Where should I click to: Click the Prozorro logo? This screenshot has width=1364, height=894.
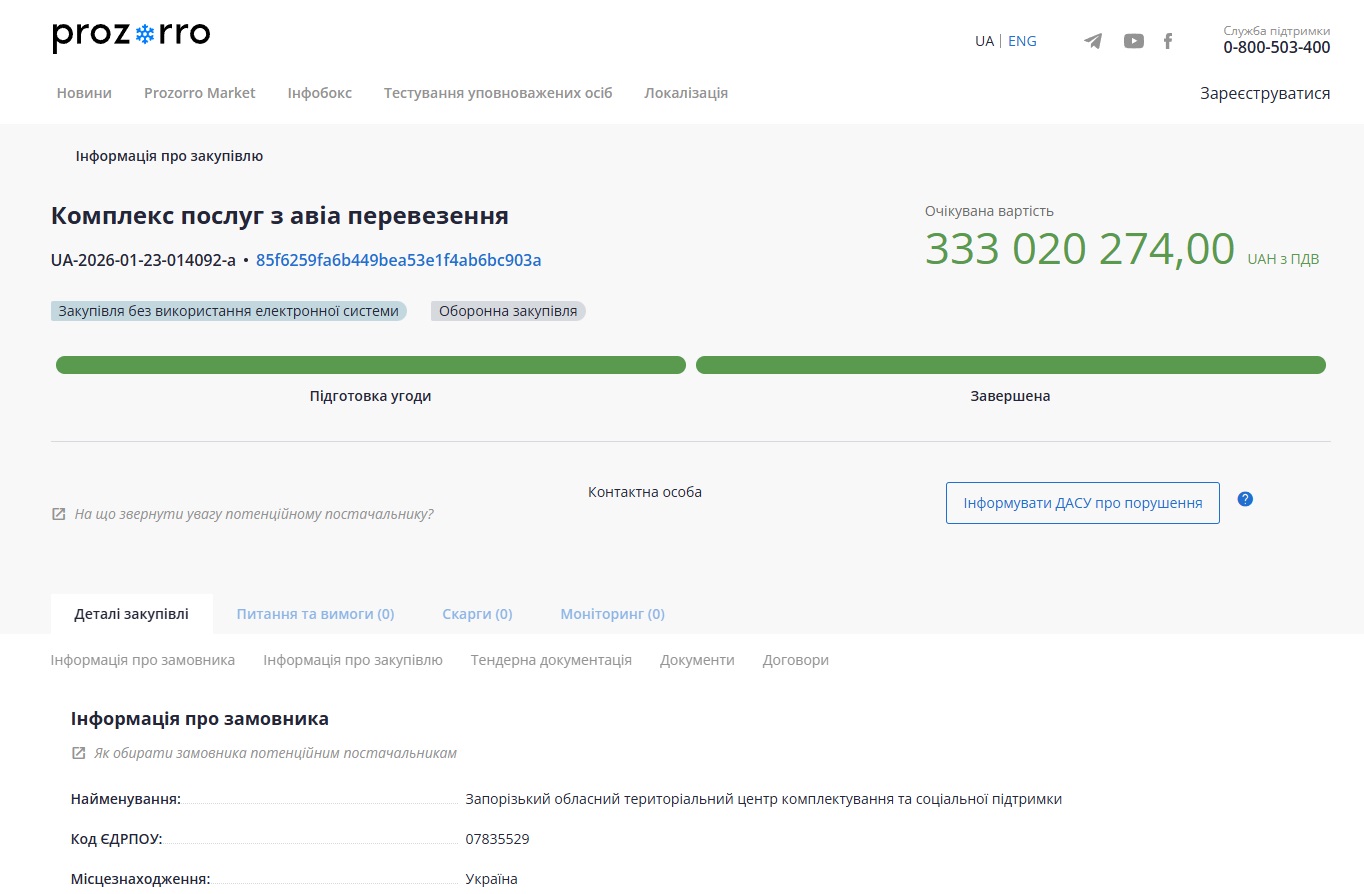131,37
